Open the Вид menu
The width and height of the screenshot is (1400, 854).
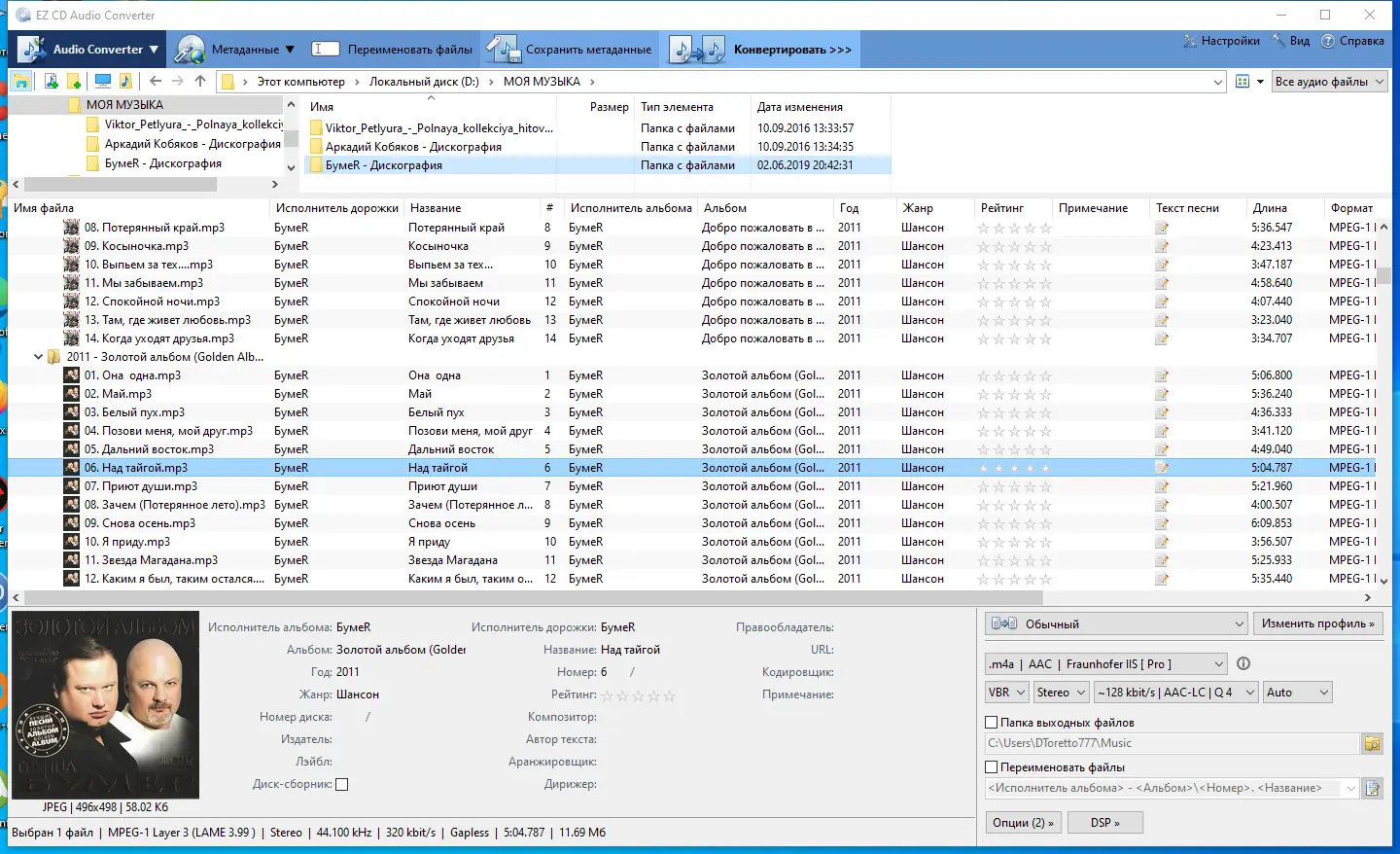tap(1290, 41)
